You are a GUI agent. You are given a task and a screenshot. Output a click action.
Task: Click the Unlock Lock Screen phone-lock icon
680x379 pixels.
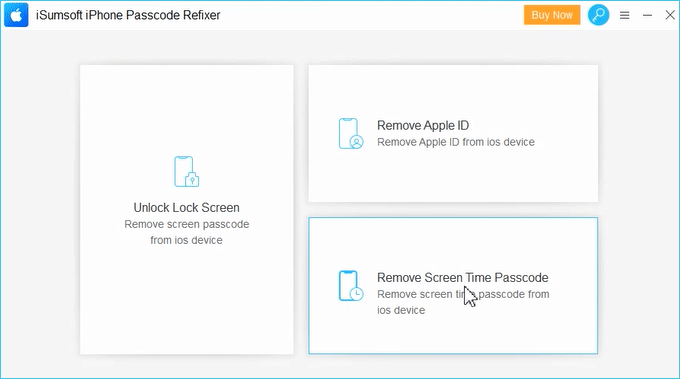tap(186, 172)
